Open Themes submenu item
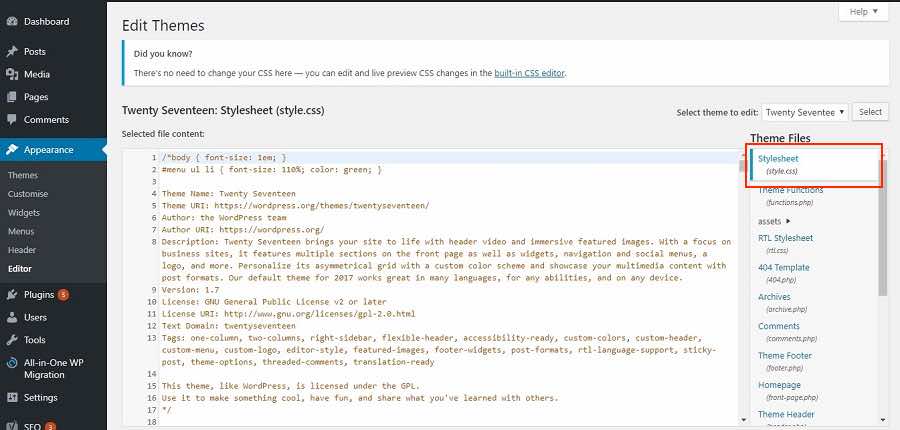This screenshot has height=430, width=900. point(23,175)
